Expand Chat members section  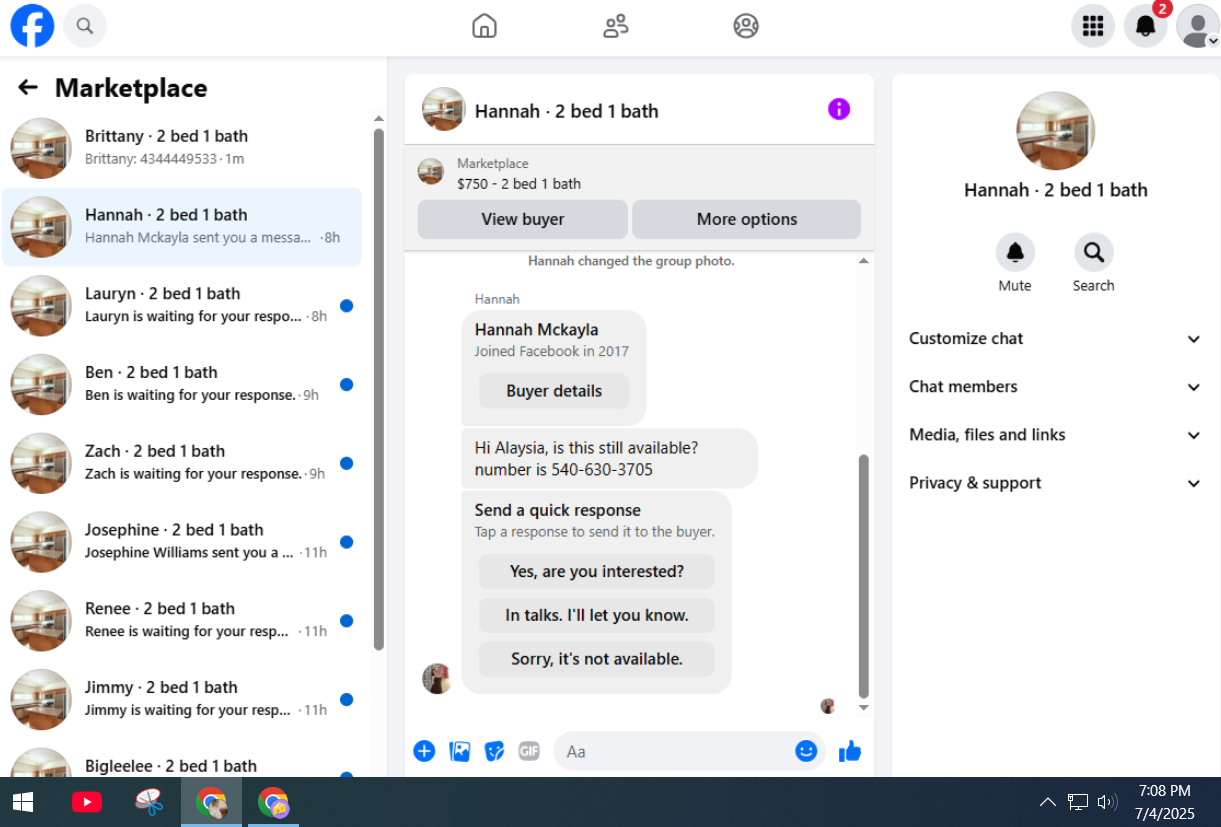click(x=1055, y=387)
